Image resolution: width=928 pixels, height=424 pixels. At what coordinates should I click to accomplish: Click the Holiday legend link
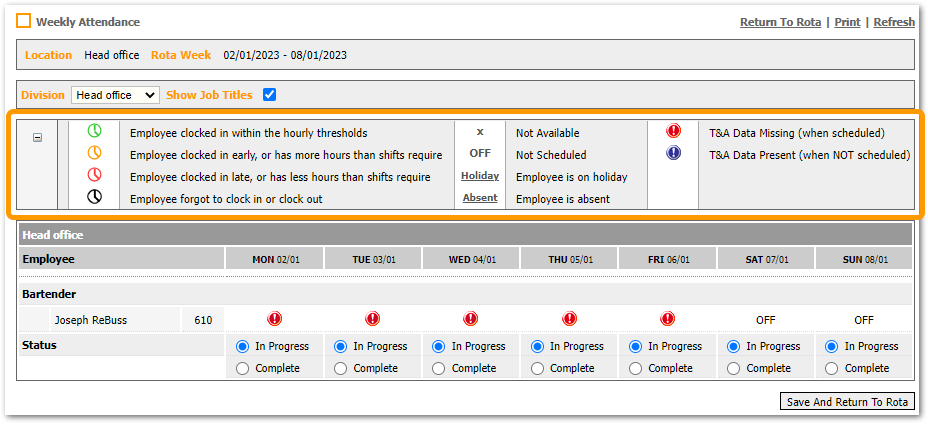point(479,176)
